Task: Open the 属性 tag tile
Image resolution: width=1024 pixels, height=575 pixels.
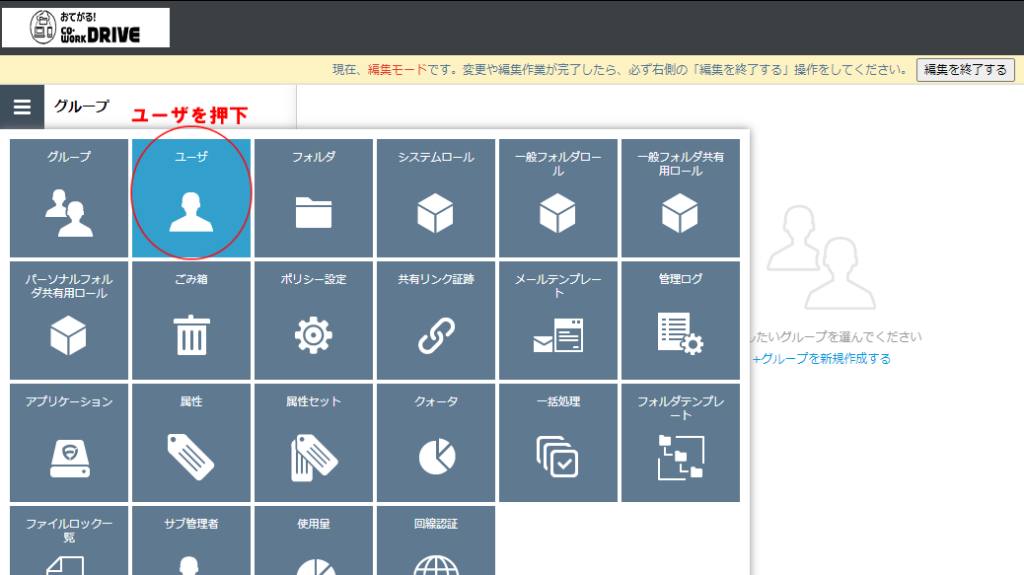Action: pyautogui.click(x=191, y=442)
